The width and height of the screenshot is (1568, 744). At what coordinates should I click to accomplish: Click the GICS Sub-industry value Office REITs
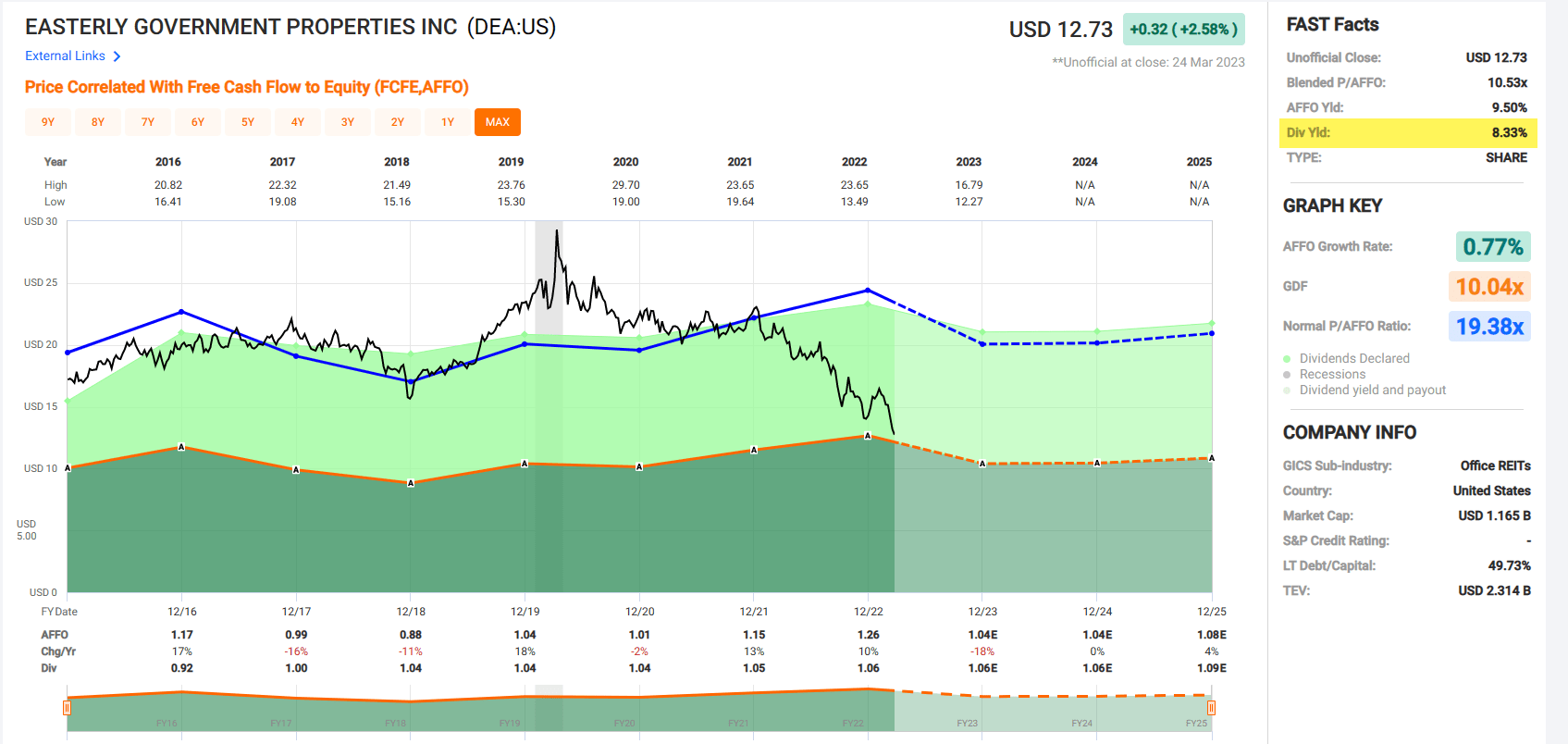(1495, 465)
